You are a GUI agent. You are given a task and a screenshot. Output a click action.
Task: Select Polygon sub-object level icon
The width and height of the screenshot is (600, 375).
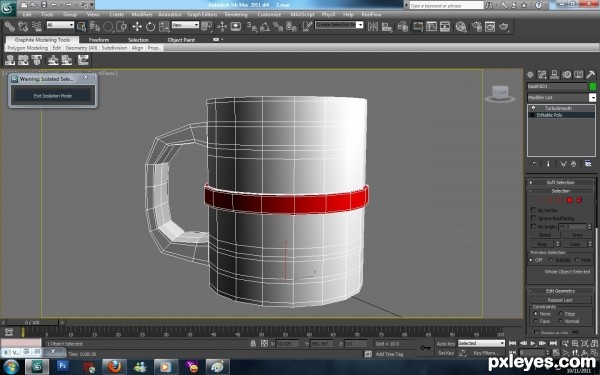(569, 200)
